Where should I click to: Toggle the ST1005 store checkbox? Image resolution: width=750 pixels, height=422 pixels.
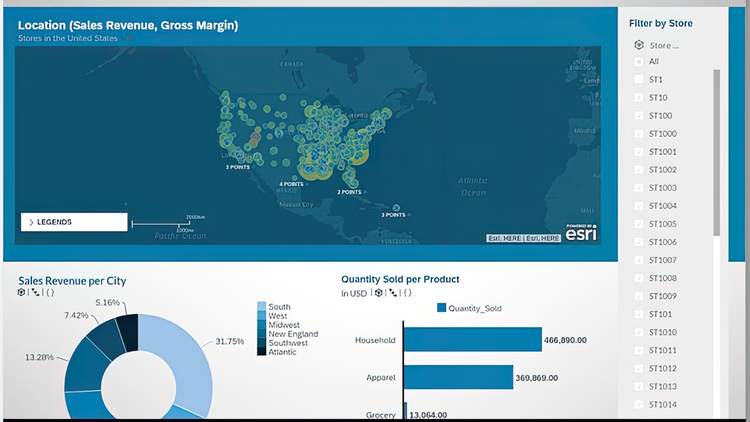[639, 224]
